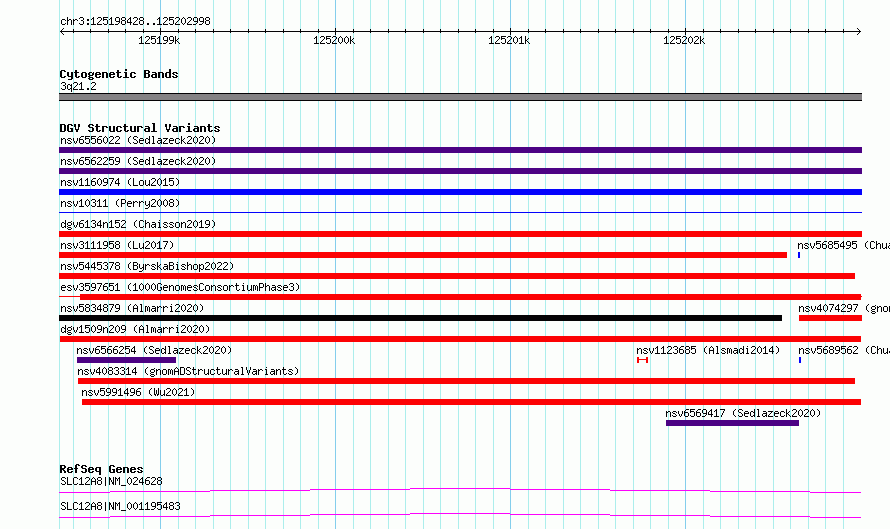Click the purple bar under nsv6556022

pyautogui.click(x=460, y=150)
